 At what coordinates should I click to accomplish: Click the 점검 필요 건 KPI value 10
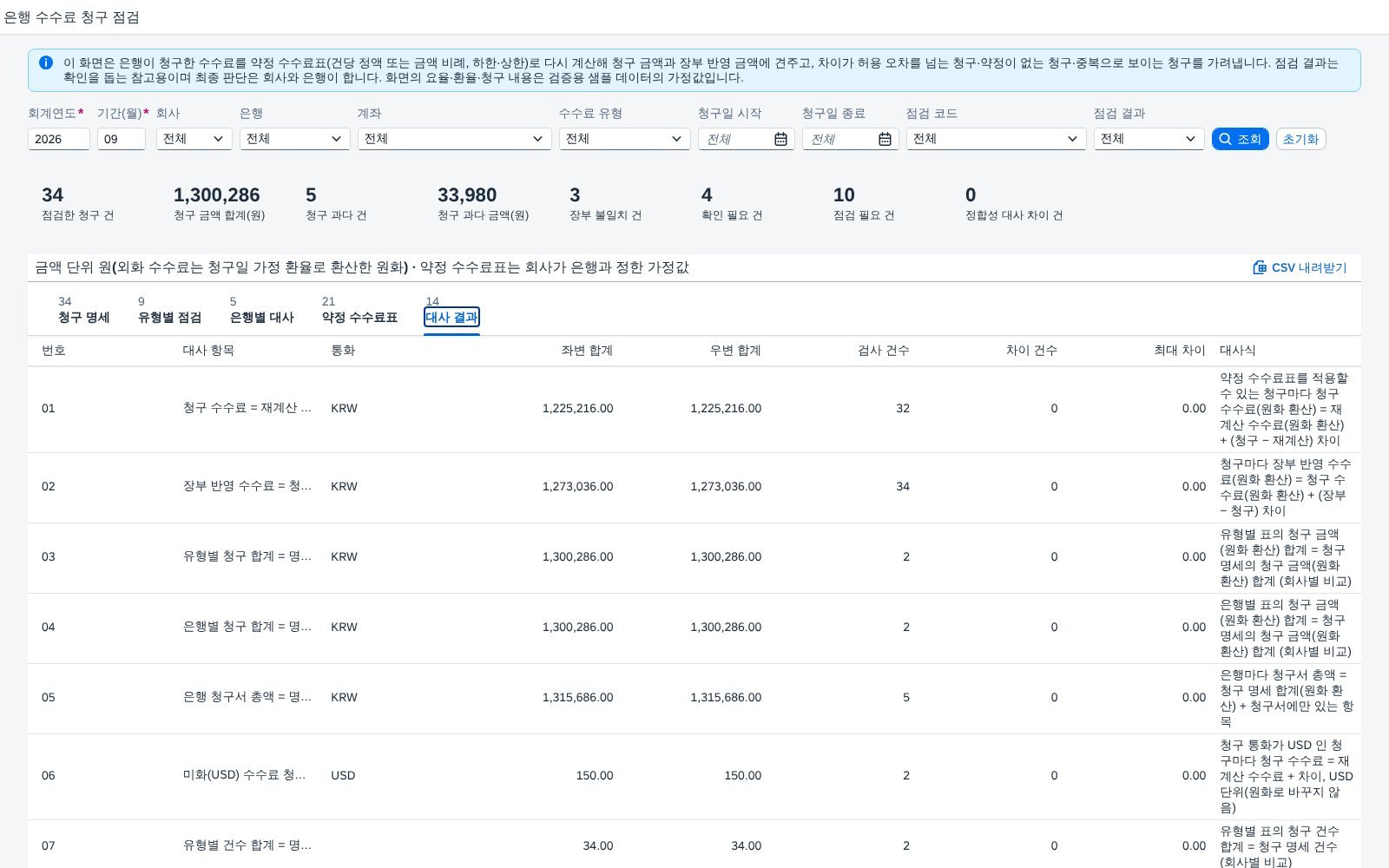click(844, 195)
